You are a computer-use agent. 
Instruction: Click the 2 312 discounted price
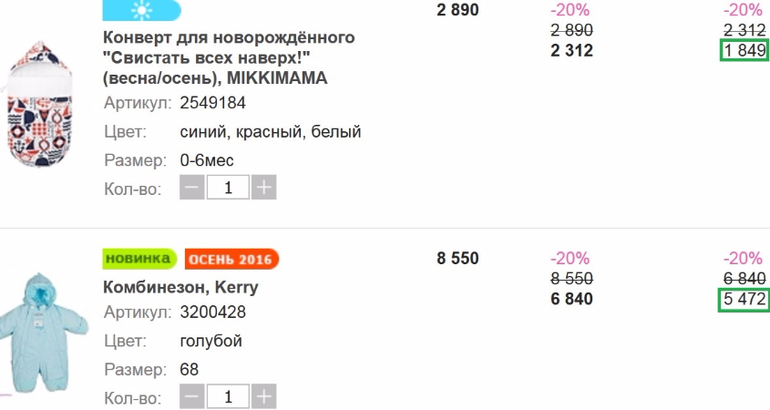point(571,51)
